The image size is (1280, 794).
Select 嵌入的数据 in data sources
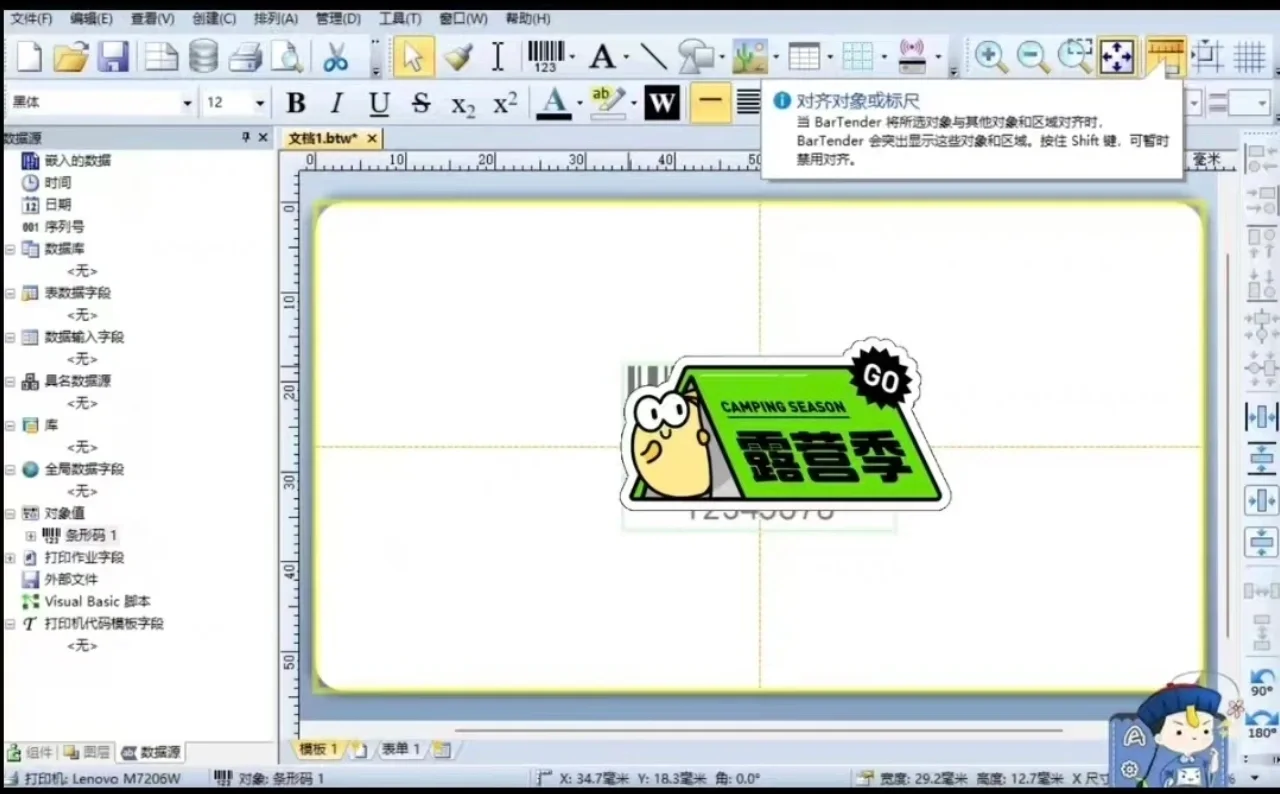(x=77, y=161)
